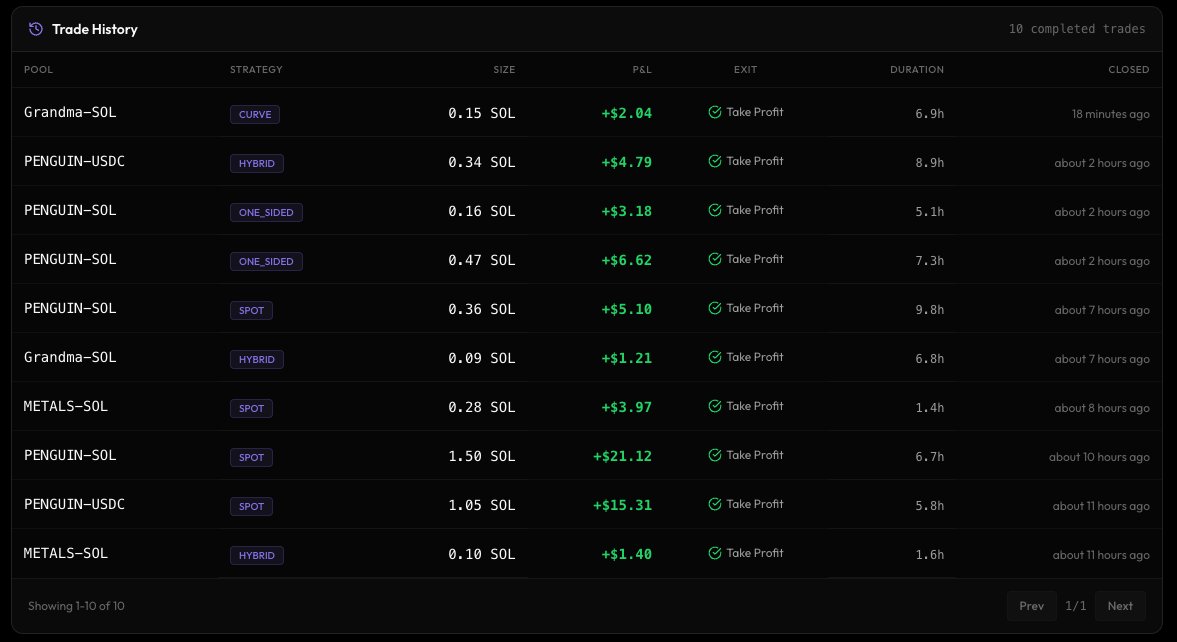This screenshot has height=642, width=1177.
Task: Click the ONE_SIDED badge in the 0.16 SOL row
Action: coord(266,212)
